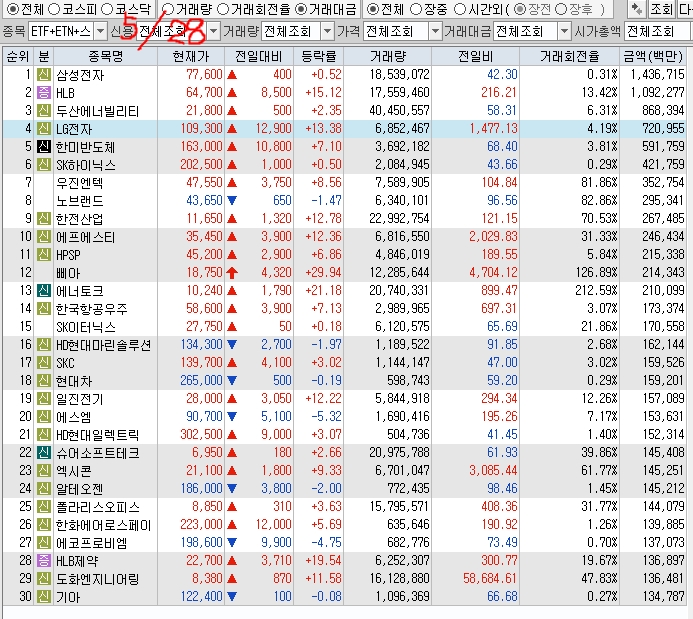Image resolution: width=693 pixels, height=619 pixels.
Task: Sort by 등락률 column header
Action: (318, 56)
